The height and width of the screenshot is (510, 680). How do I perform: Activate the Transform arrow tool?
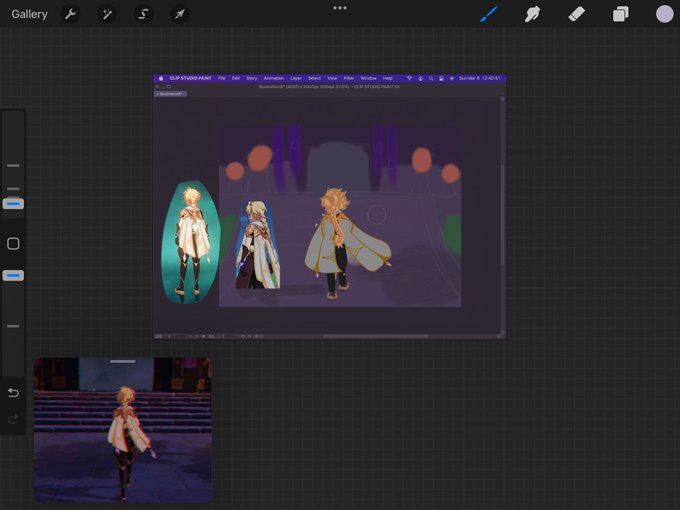(180, 14)
